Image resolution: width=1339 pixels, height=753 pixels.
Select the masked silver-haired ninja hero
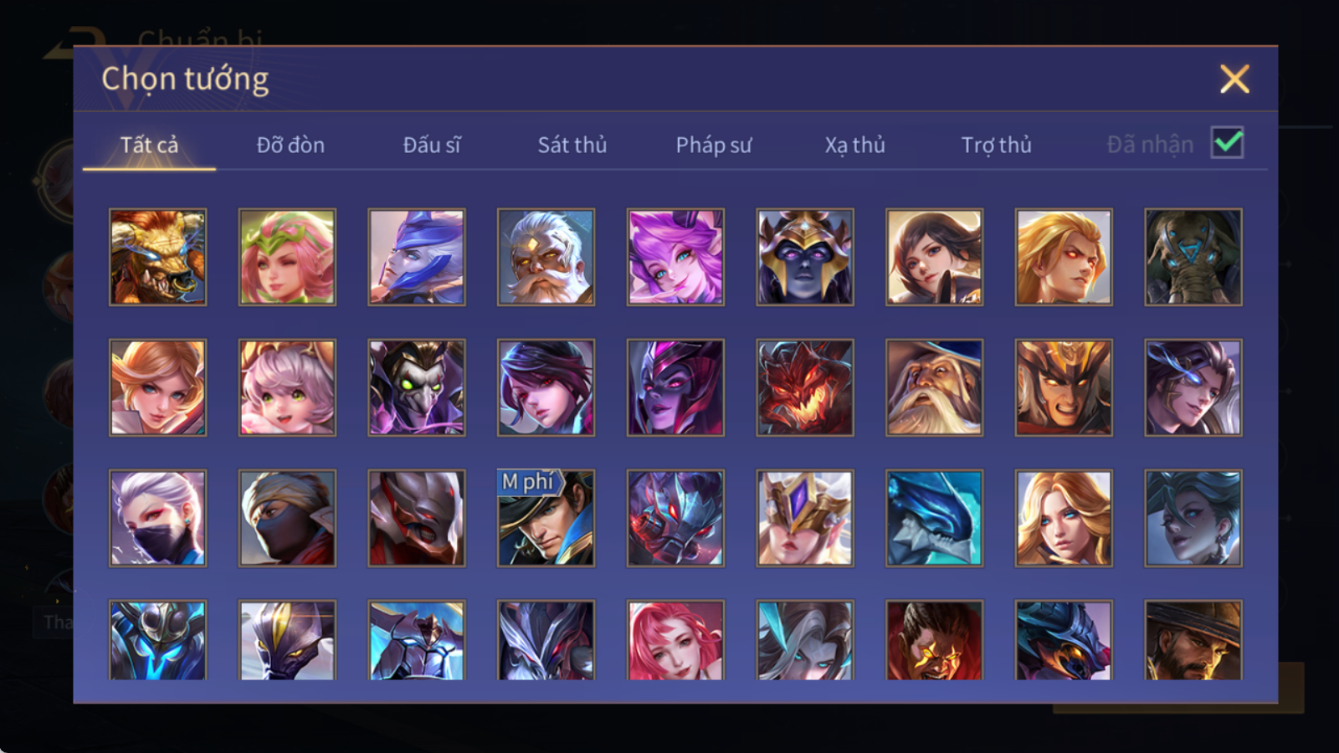[x=158, y=518]
